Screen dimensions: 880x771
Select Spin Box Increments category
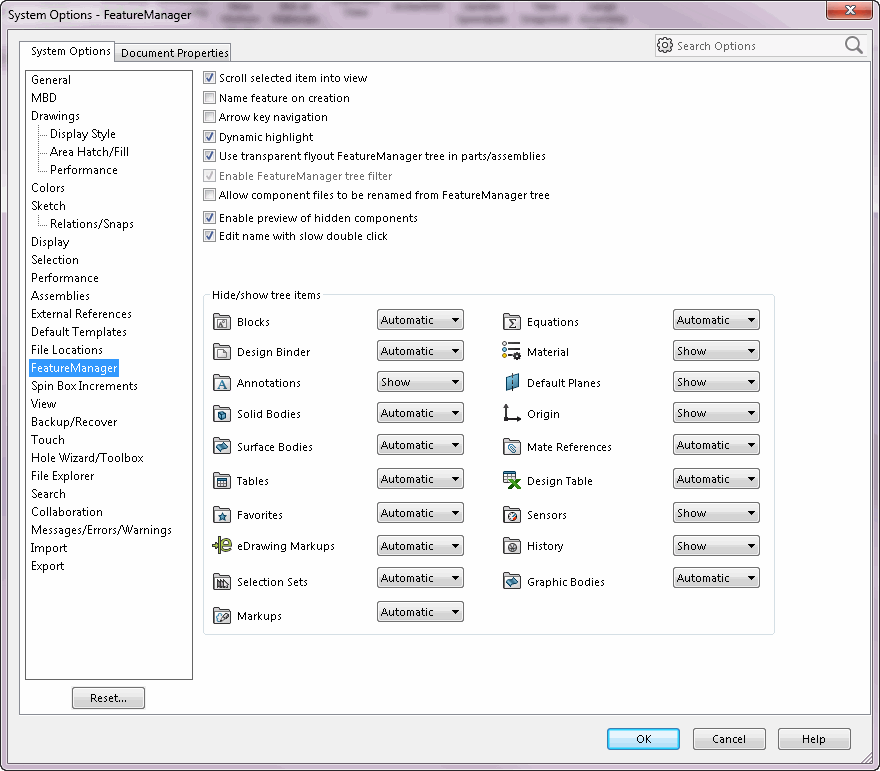point(84,386)
